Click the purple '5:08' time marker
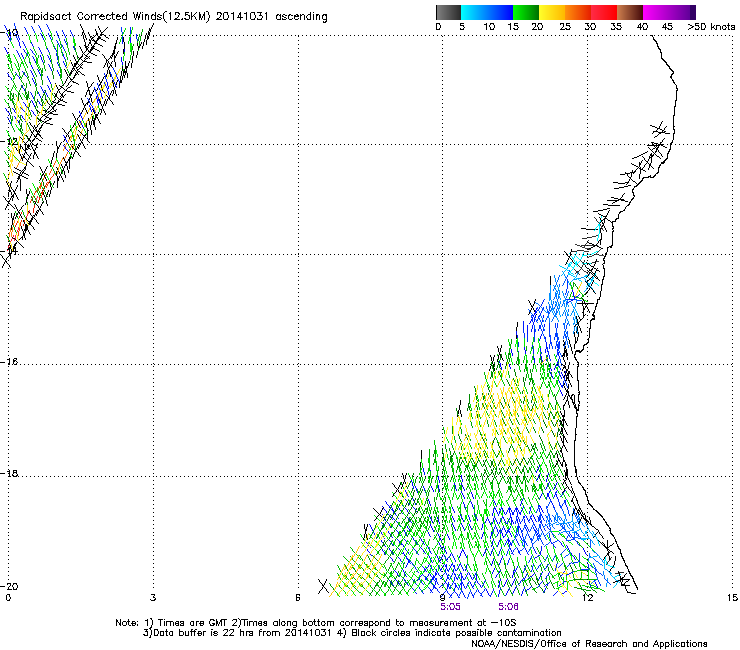The width and height of the screenshot is (740, 650). (508, 607)
